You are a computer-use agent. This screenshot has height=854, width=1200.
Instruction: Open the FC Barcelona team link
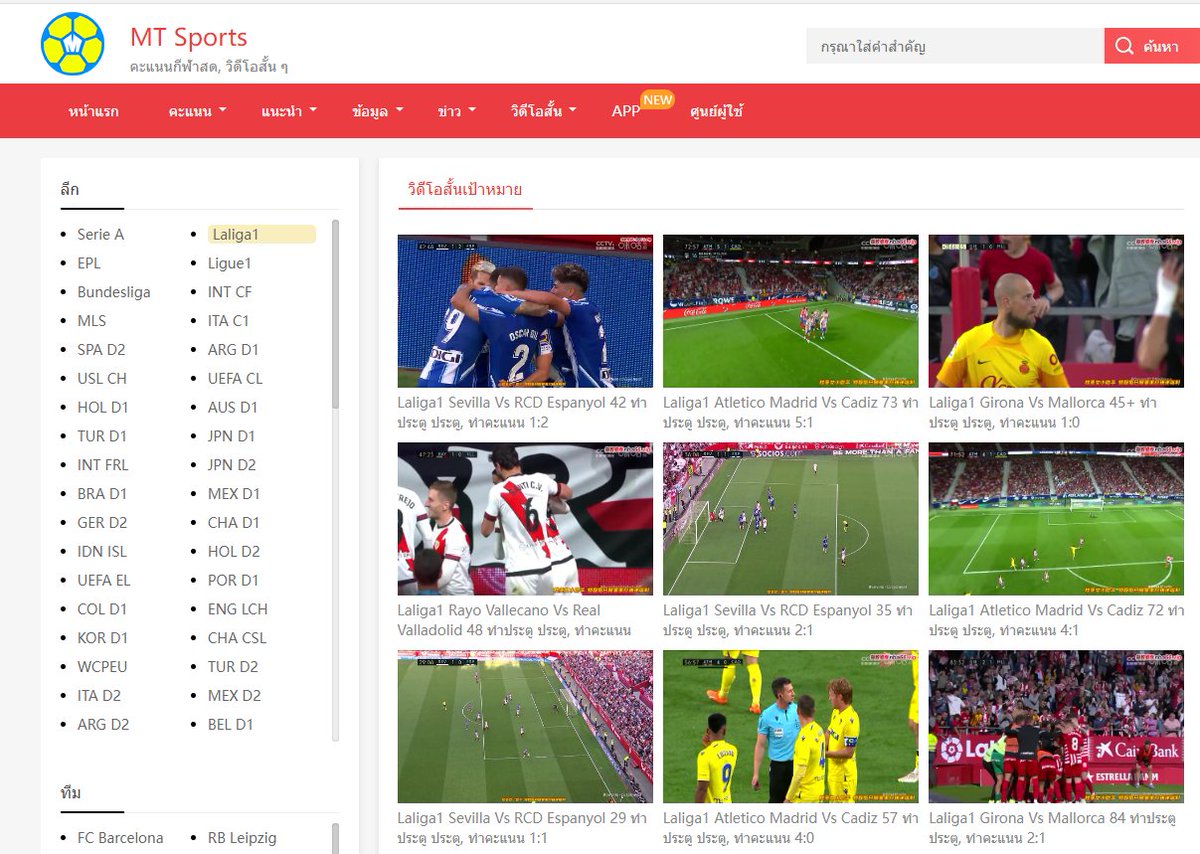pyautogui.click(x=120, y=838)
